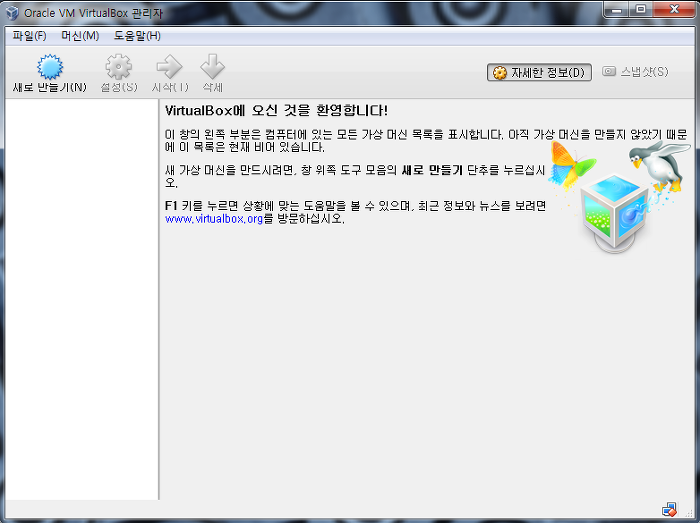This screenshot has width=700, height=523.
Task: Click the 'Oracle VM VirtualBox 관리자' window title
Action: click(x=93, y=13)
